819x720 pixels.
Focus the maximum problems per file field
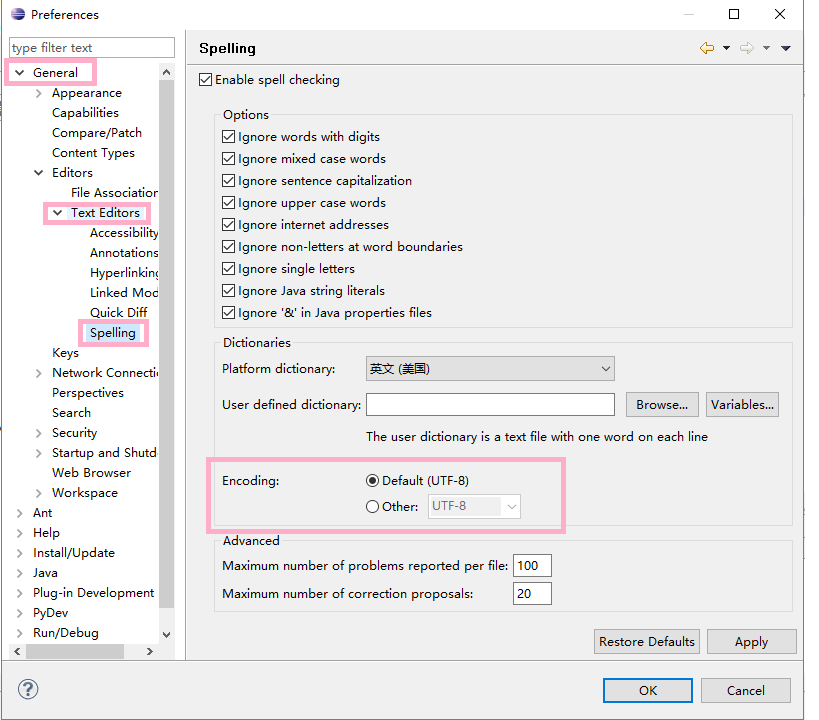[532, 565]
